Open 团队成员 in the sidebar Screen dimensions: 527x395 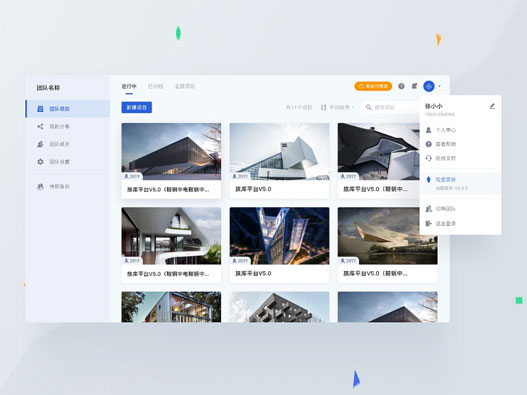[68, 144]
